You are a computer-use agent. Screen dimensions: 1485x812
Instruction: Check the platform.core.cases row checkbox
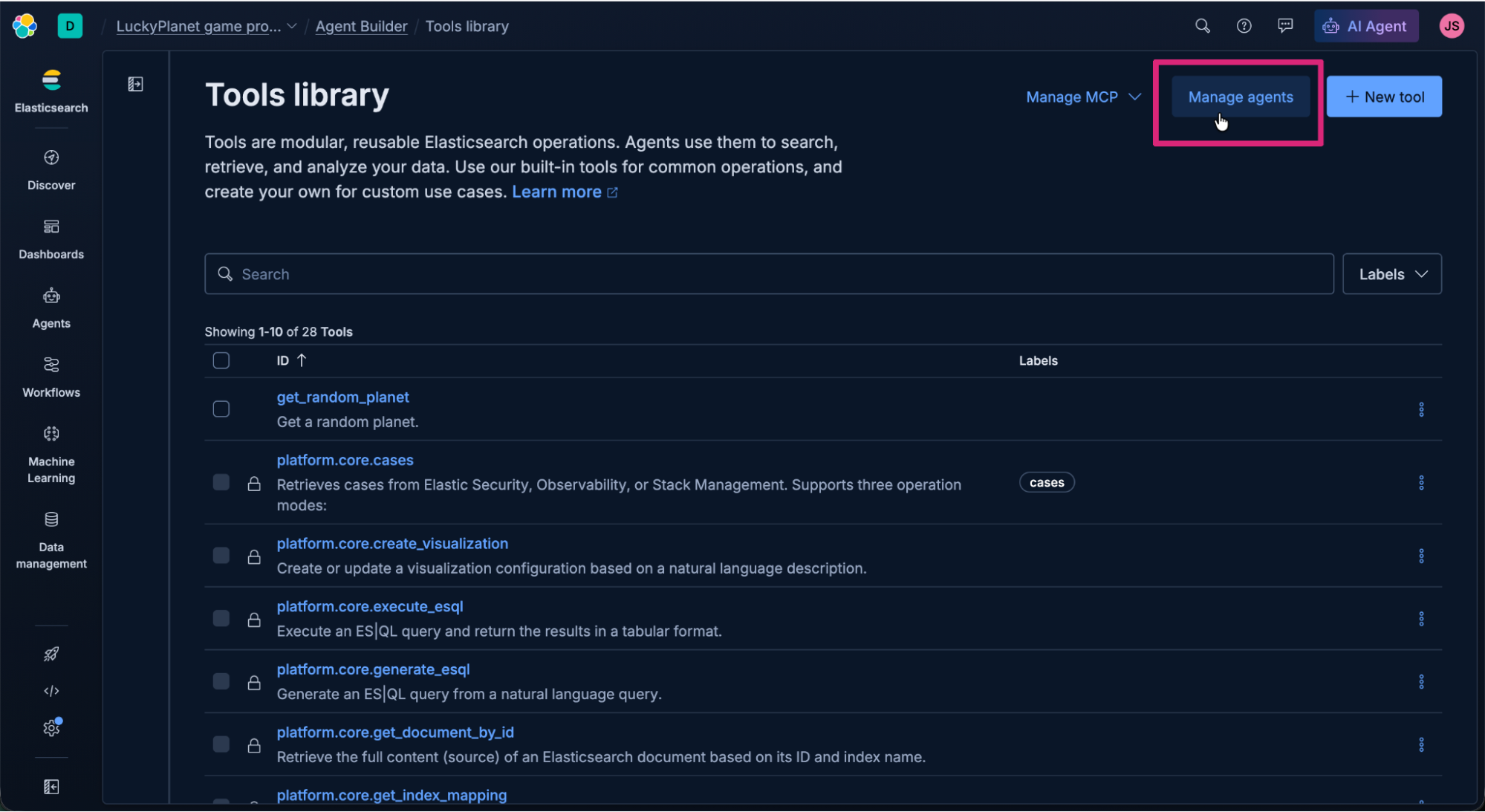coord(221,482)
